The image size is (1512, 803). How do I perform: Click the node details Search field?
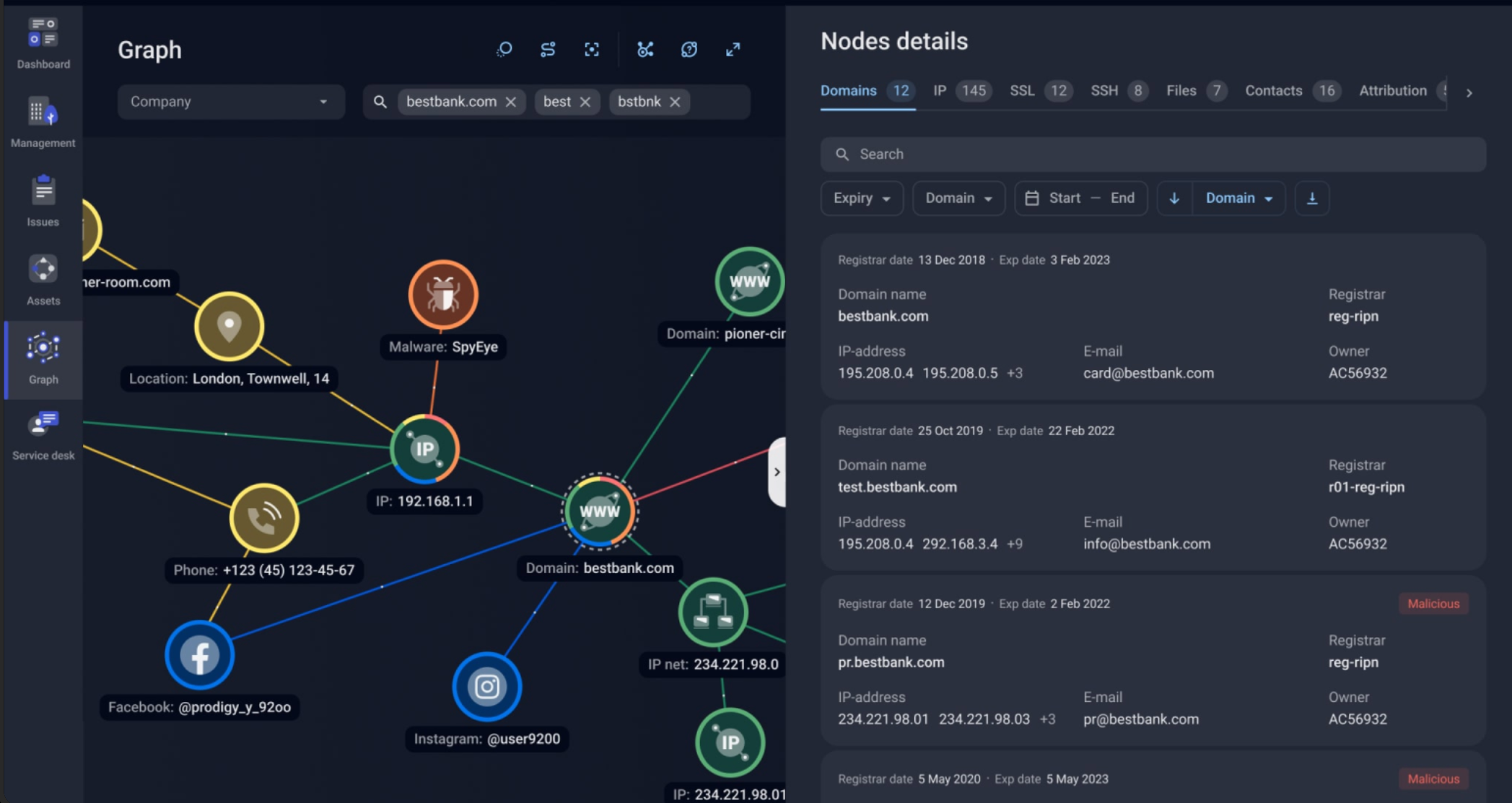click(x=1153, y=154)
